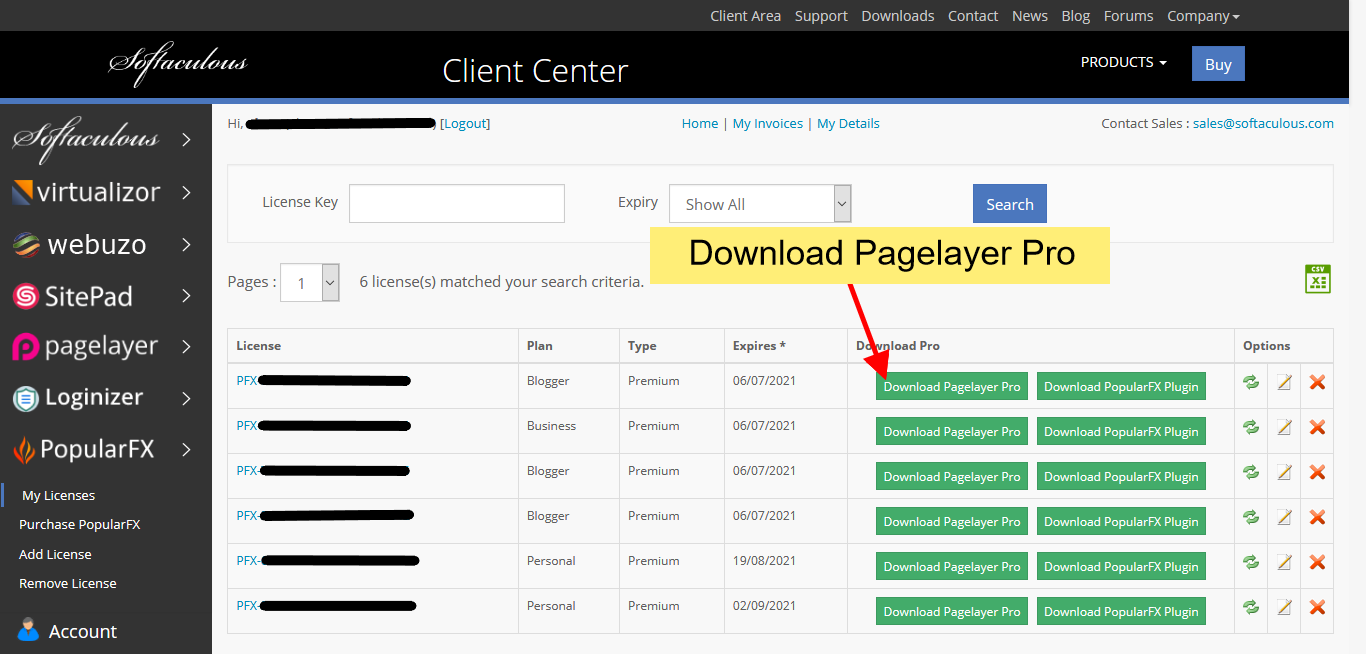Viewport: 1366px width, 654px height.
Task: Open News in top menu
Action: pyautogui.click(x=1030, y=16)
